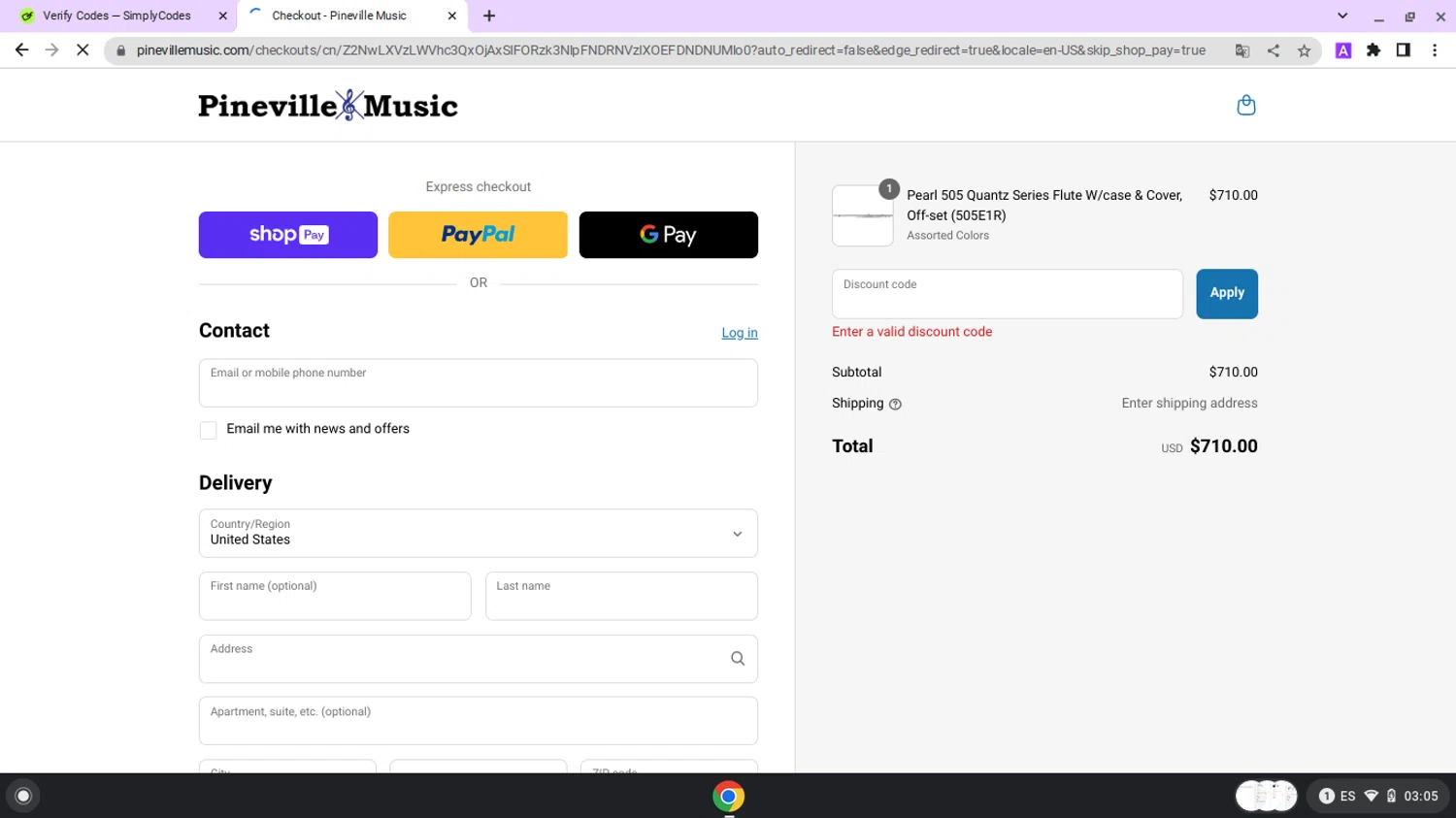
Task: Focus the First name (optional) field
Action: [x=335, y=596]
